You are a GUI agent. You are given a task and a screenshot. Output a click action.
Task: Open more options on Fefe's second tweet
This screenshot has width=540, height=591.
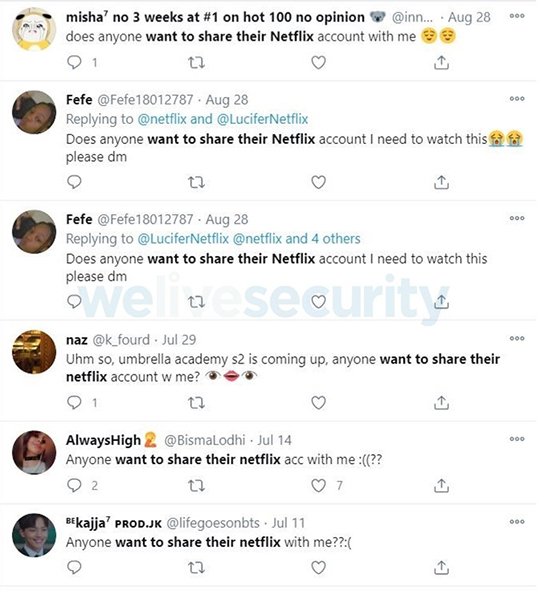[x=517, y=218]
